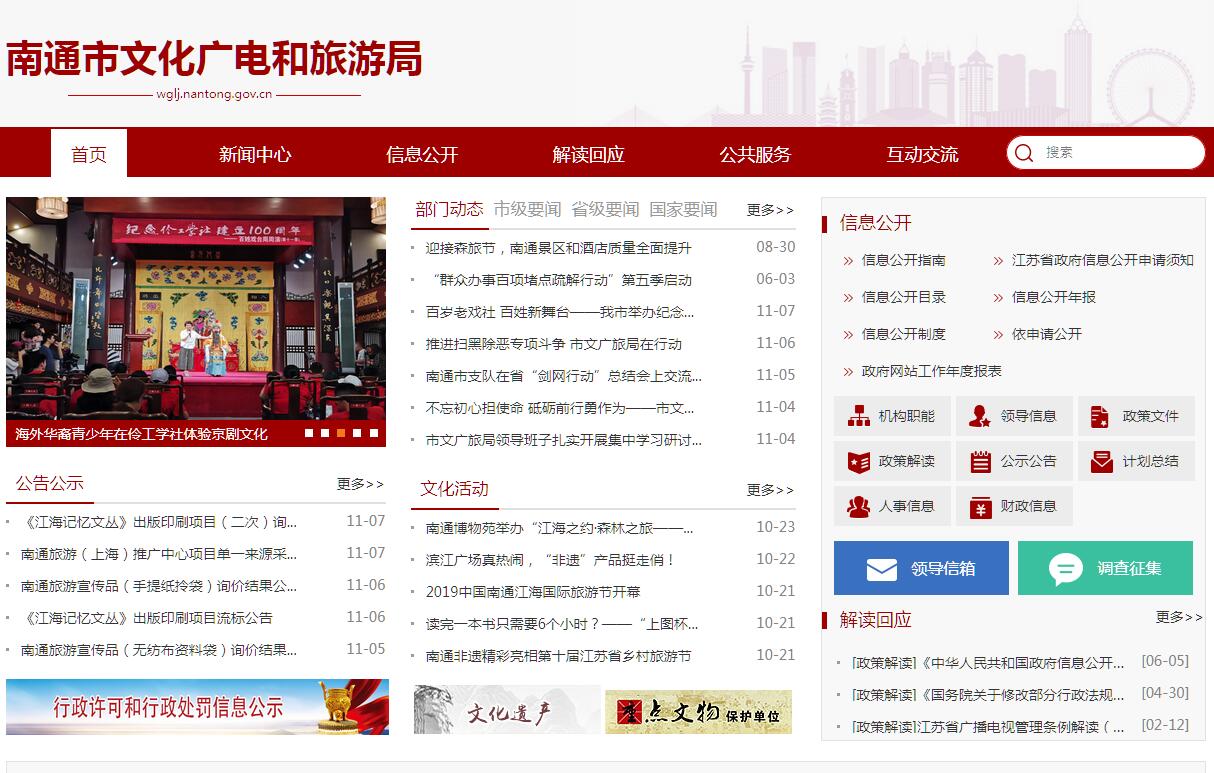Open 市文广旅局领导班子 article

tap(563, 440)
